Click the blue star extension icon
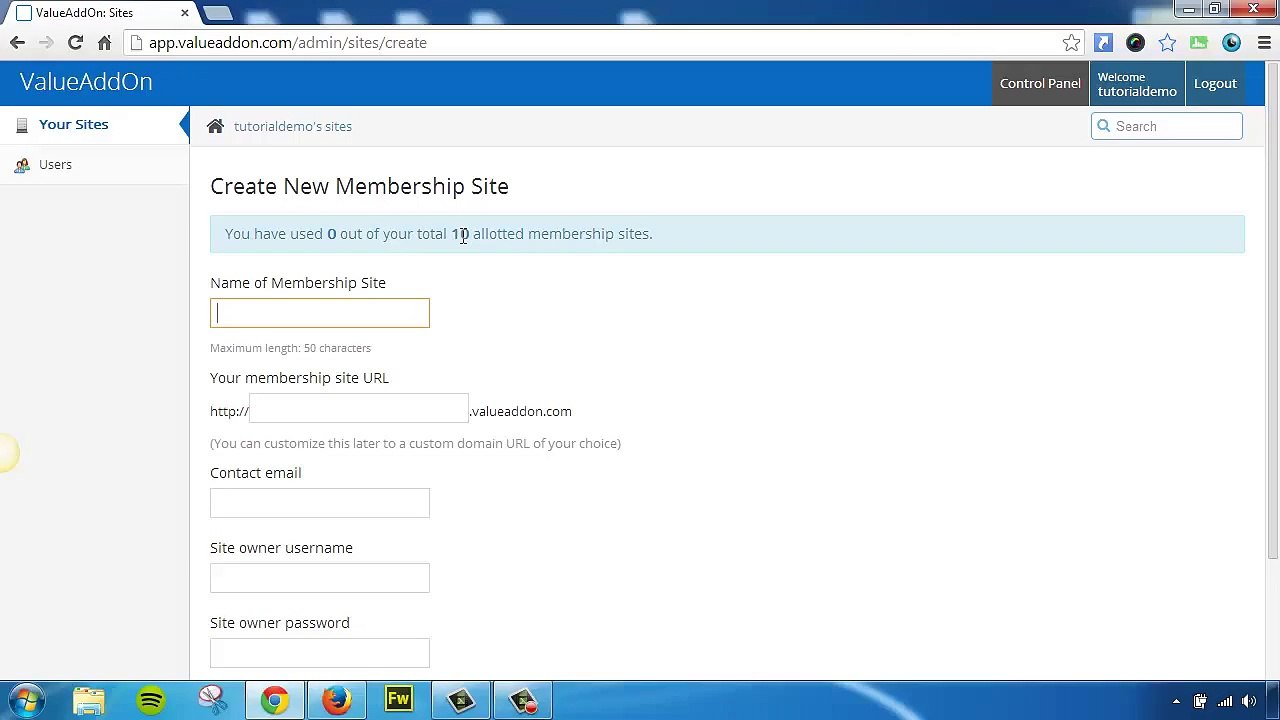The width and height of the screenshot is (1280, 720). pos(1167,43)
